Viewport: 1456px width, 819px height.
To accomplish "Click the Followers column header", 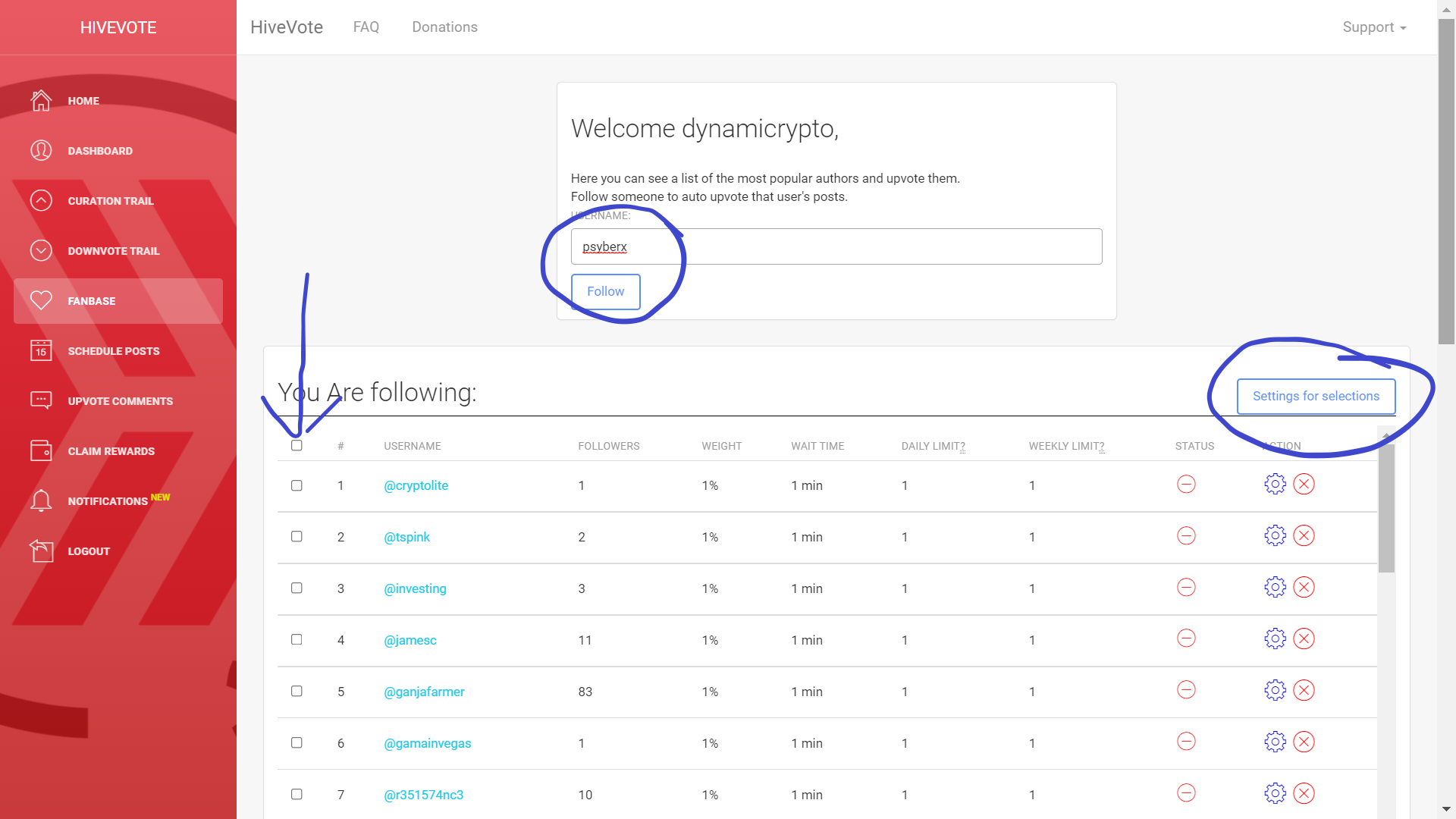I will 608,446.
